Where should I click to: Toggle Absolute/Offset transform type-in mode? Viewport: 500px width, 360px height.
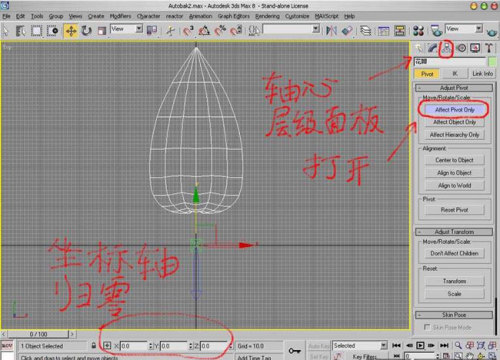coord(107,346)
